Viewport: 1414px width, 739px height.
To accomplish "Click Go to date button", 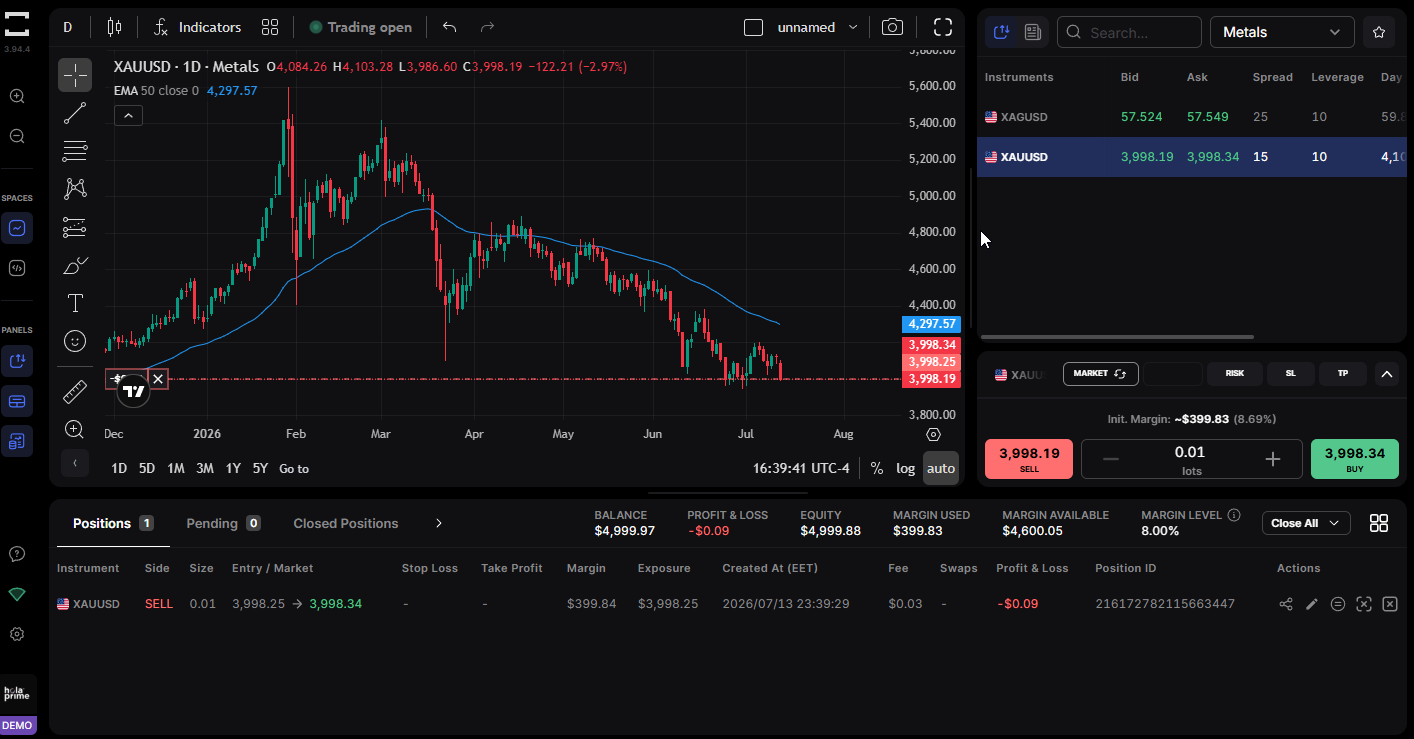I will [x=294, y=468].
